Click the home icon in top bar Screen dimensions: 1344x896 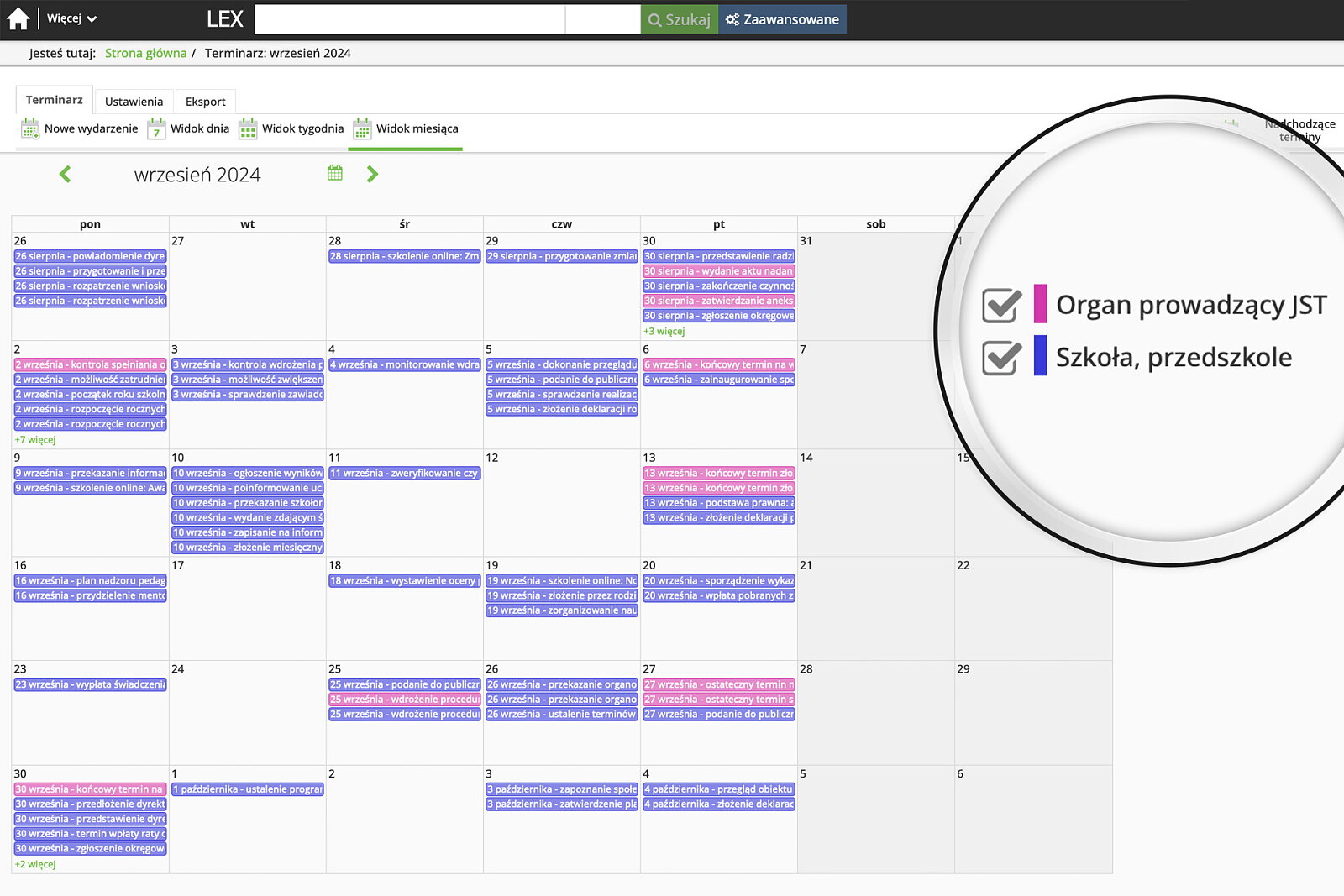coord(18,18)
